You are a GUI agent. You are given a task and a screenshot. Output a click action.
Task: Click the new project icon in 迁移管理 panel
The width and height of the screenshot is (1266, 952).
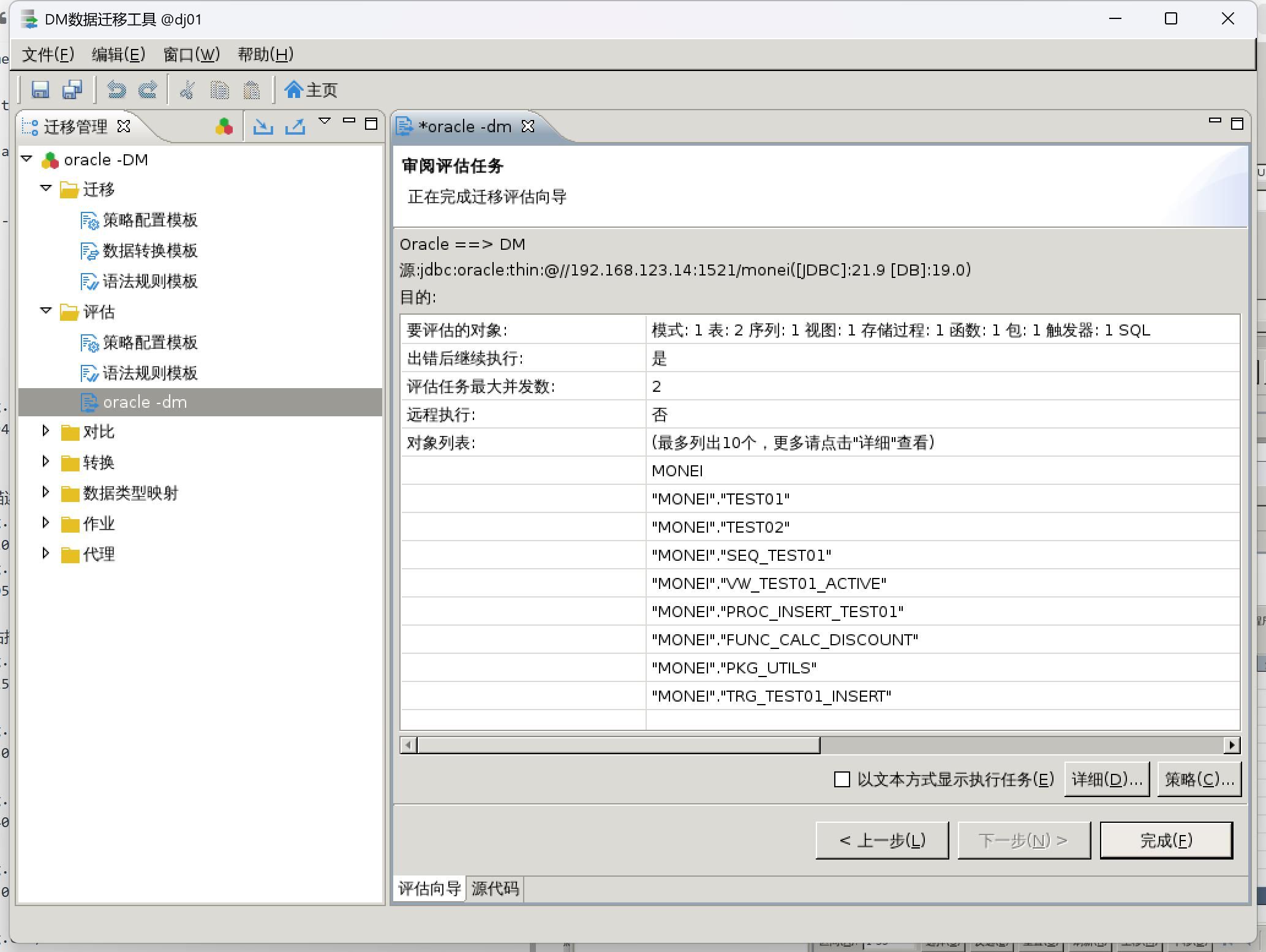tap(224, 127)
